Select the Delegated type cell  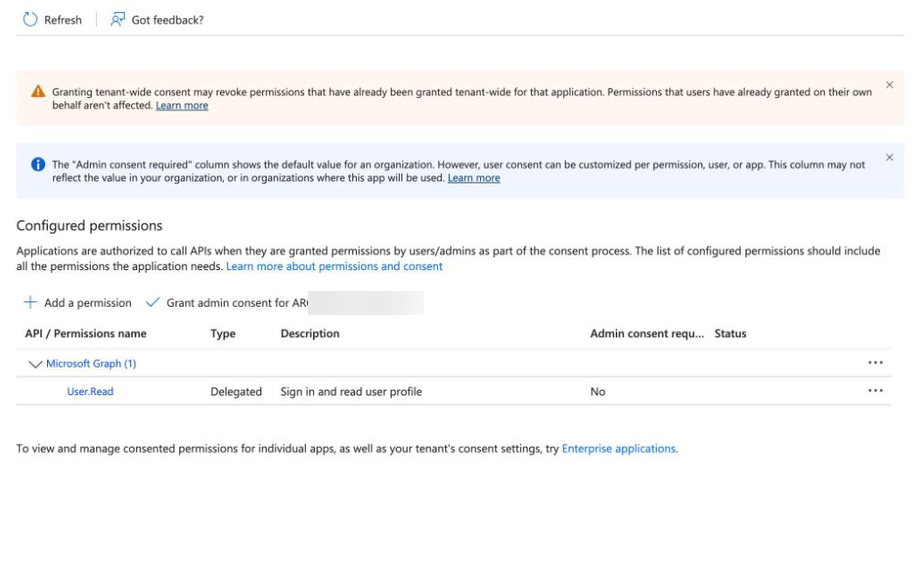point(236,391)
